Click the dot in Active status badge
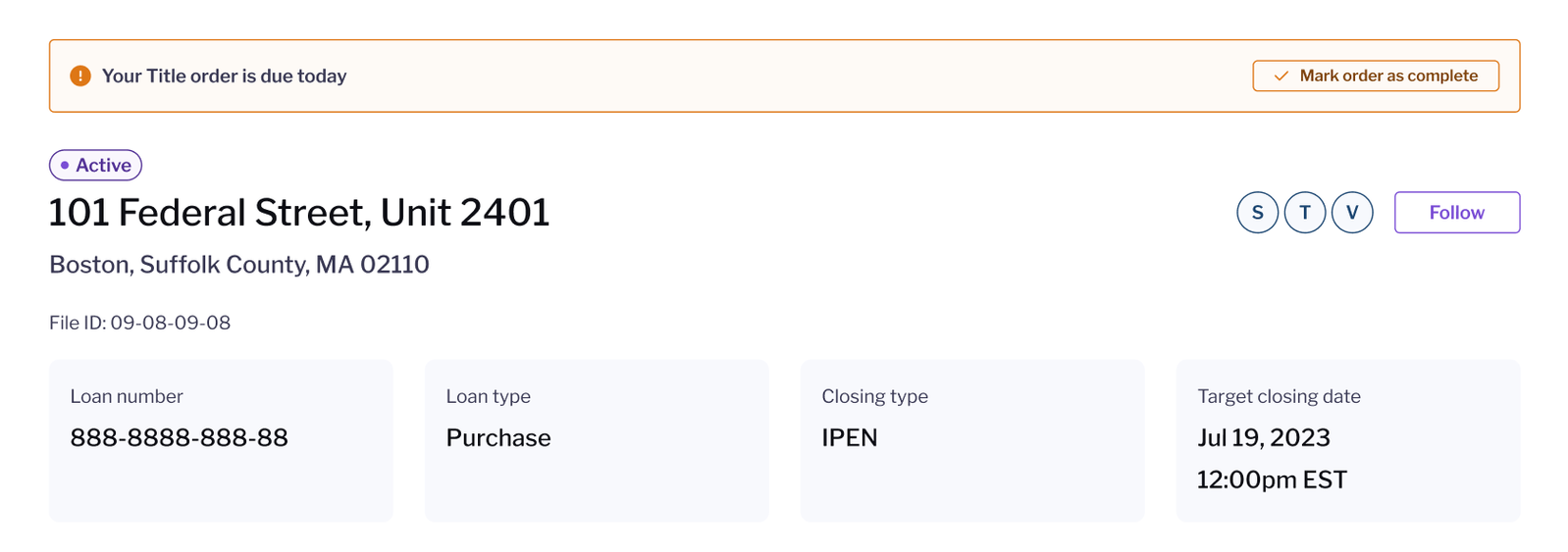This screenshot has width=1568, height=552. 65,165
